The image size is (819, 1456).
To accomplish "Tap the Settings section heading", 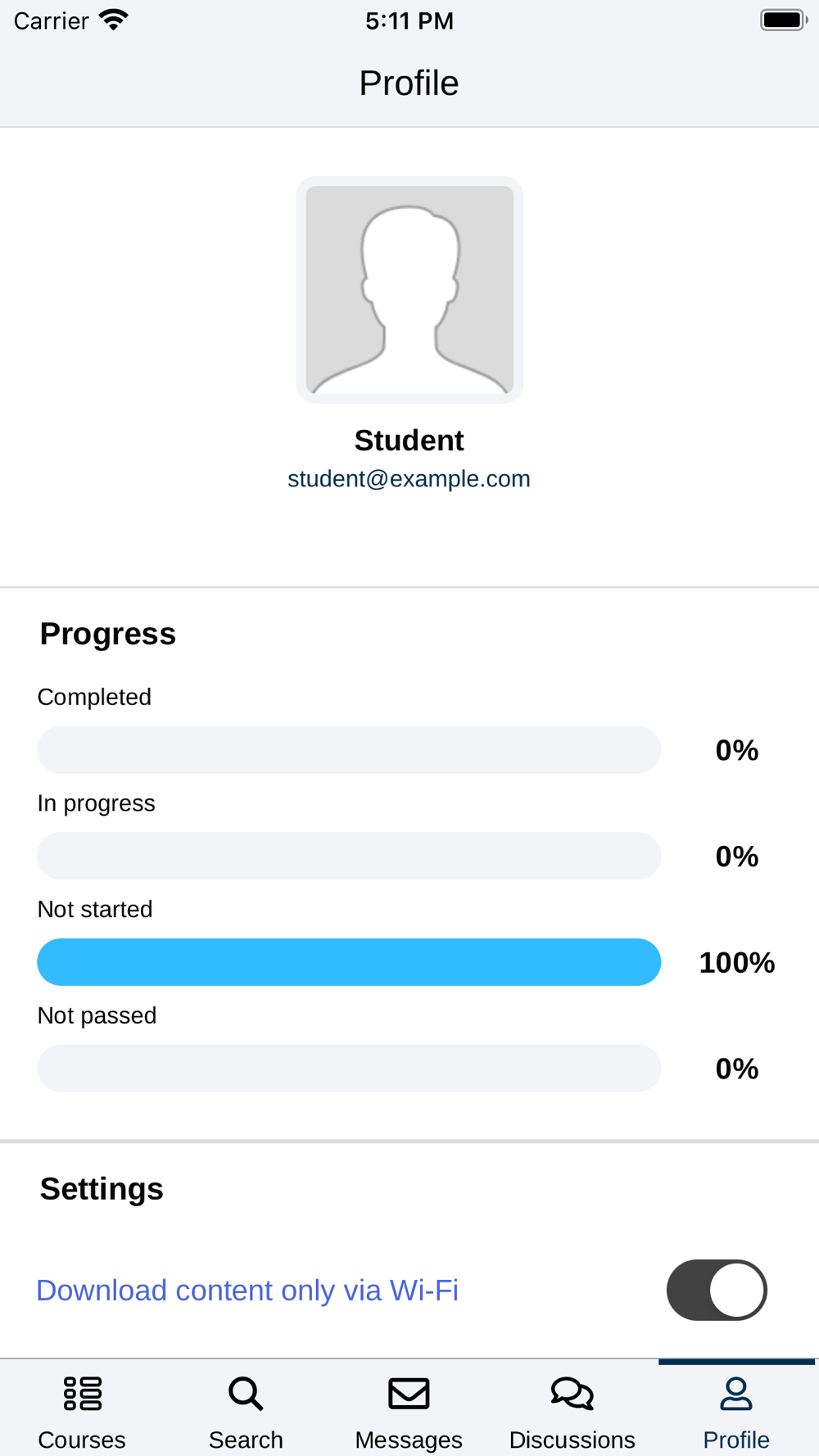I will click(102, 1189).
